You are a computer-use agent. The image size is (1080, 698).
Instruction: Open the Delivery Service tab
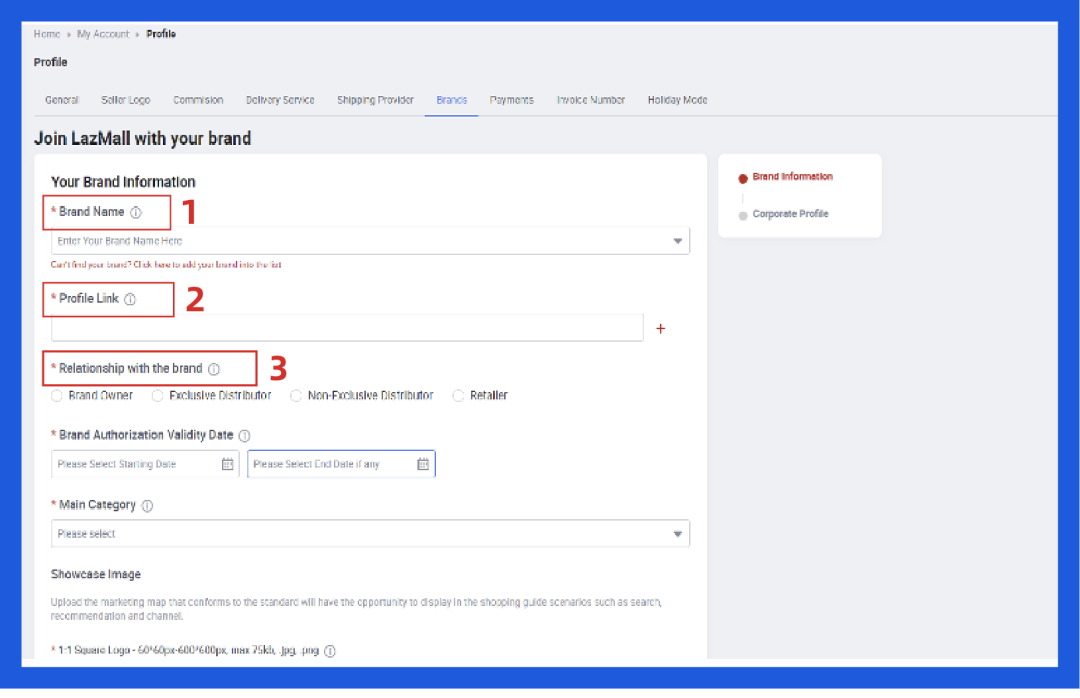point(280,100)
